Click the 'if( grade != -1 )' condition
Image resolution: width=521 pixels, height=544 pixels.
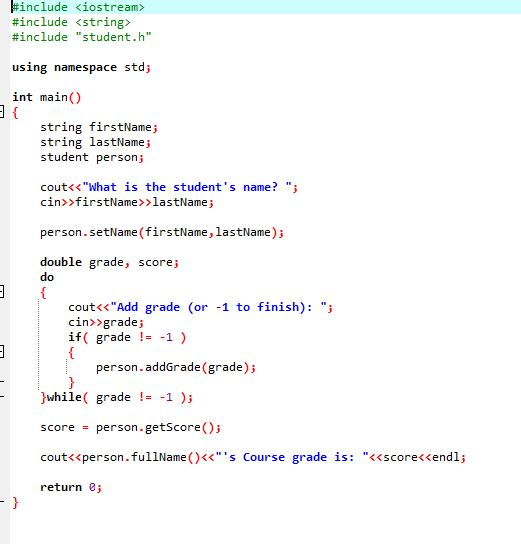coord(127,337)
